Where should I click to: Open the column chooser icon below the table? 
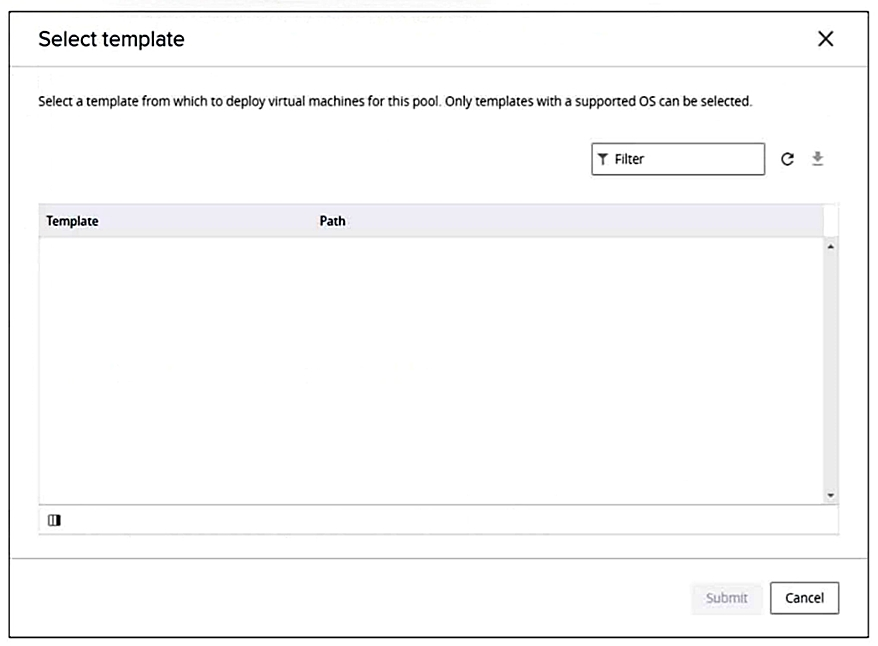coord(54,521)
